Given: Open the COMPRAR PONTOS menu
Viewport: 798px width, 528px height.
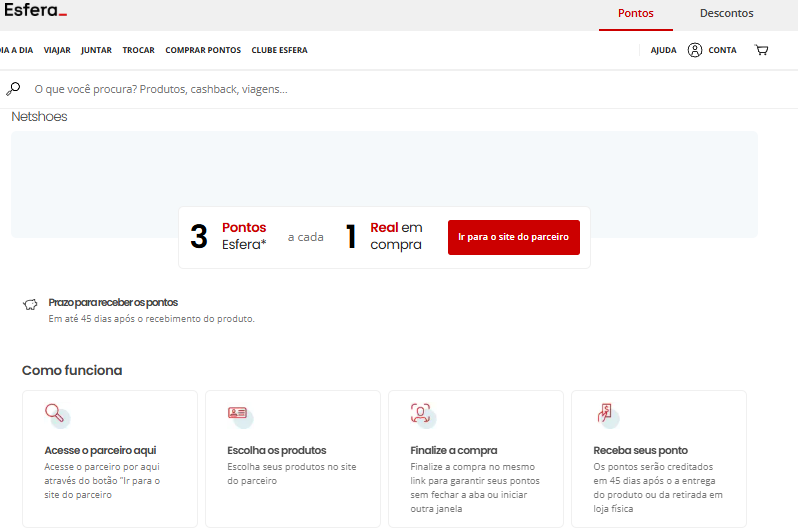Looking at the screenshot, I should click(x=203, y=50).
